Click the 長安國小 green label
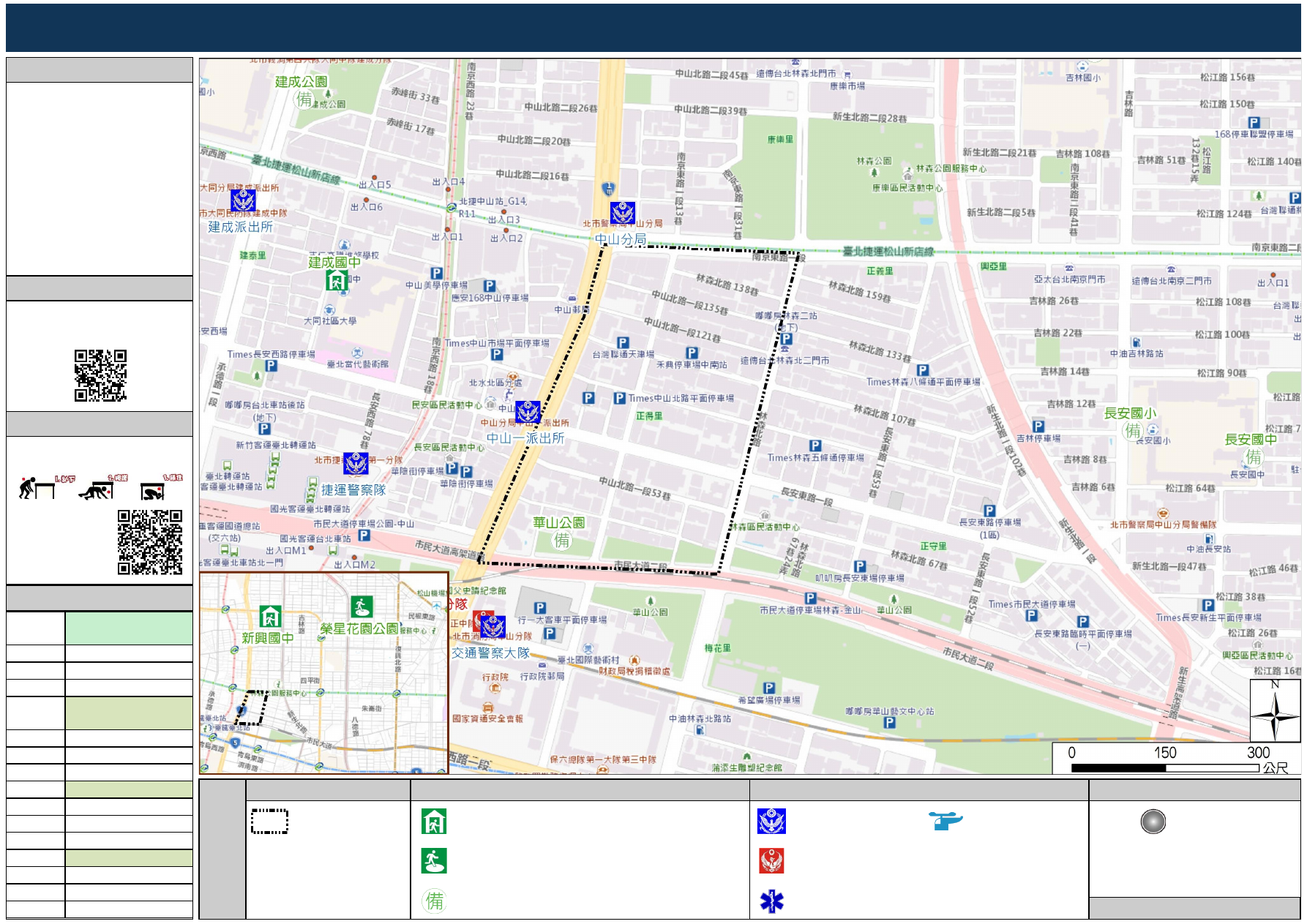The height and width of the screenshot is (924, 1307). (1130, 413)
